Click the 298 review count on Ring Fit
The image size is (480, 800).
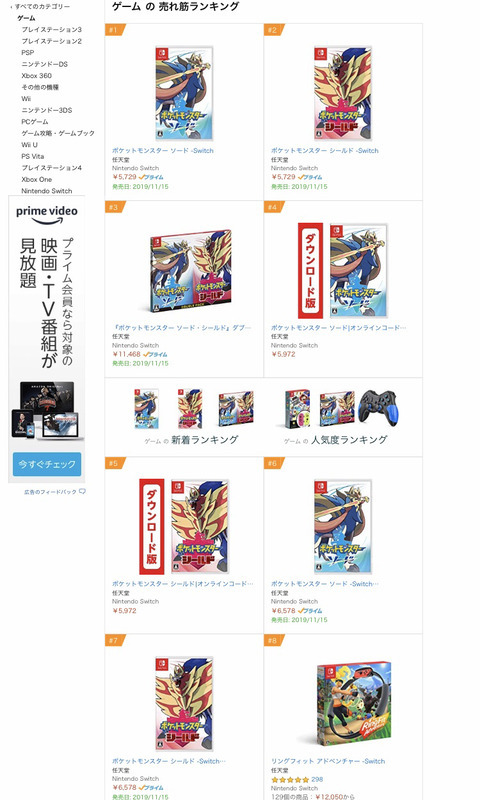[317, 780]
